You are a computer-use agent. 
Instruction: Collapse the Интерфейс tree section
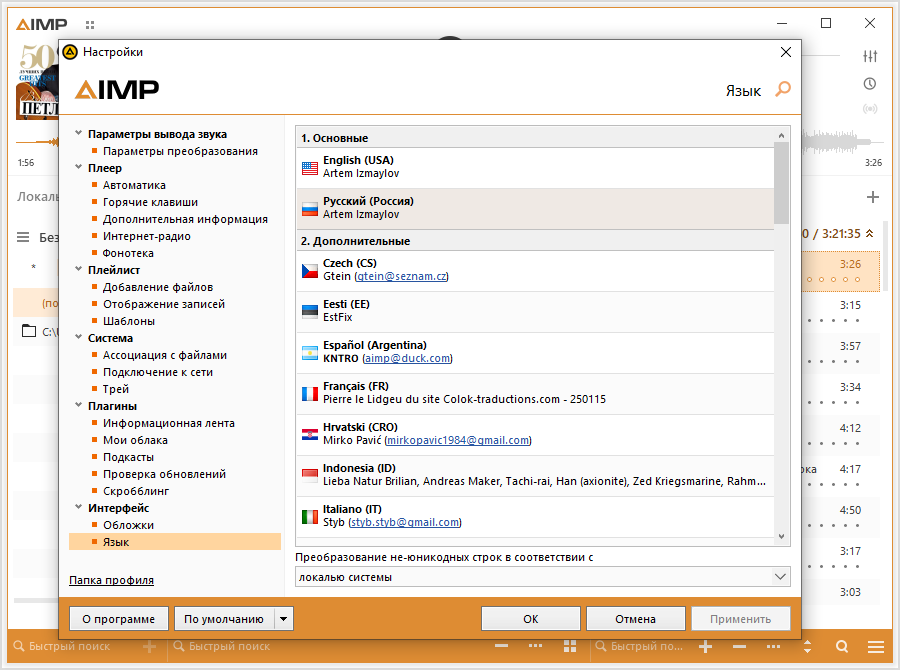click(x=79, y=507)
